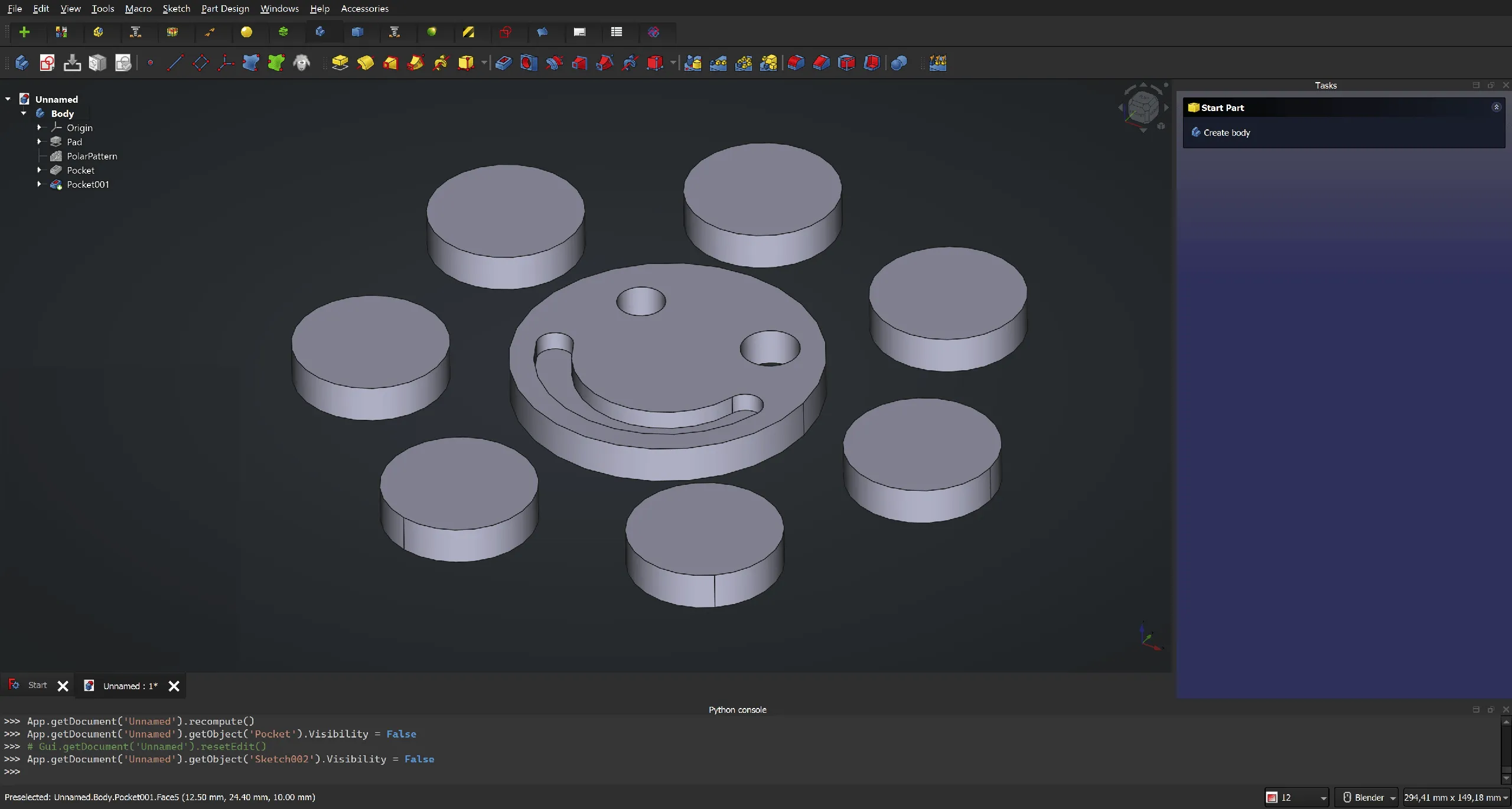Screen dimensions: 1512x809
Task: Click the Fillet tool icon
Action: [x=796, y=63]
